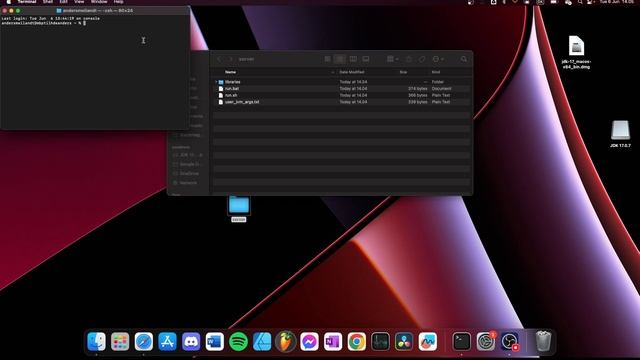Click the Terminal command prompt line

(44, 23)
